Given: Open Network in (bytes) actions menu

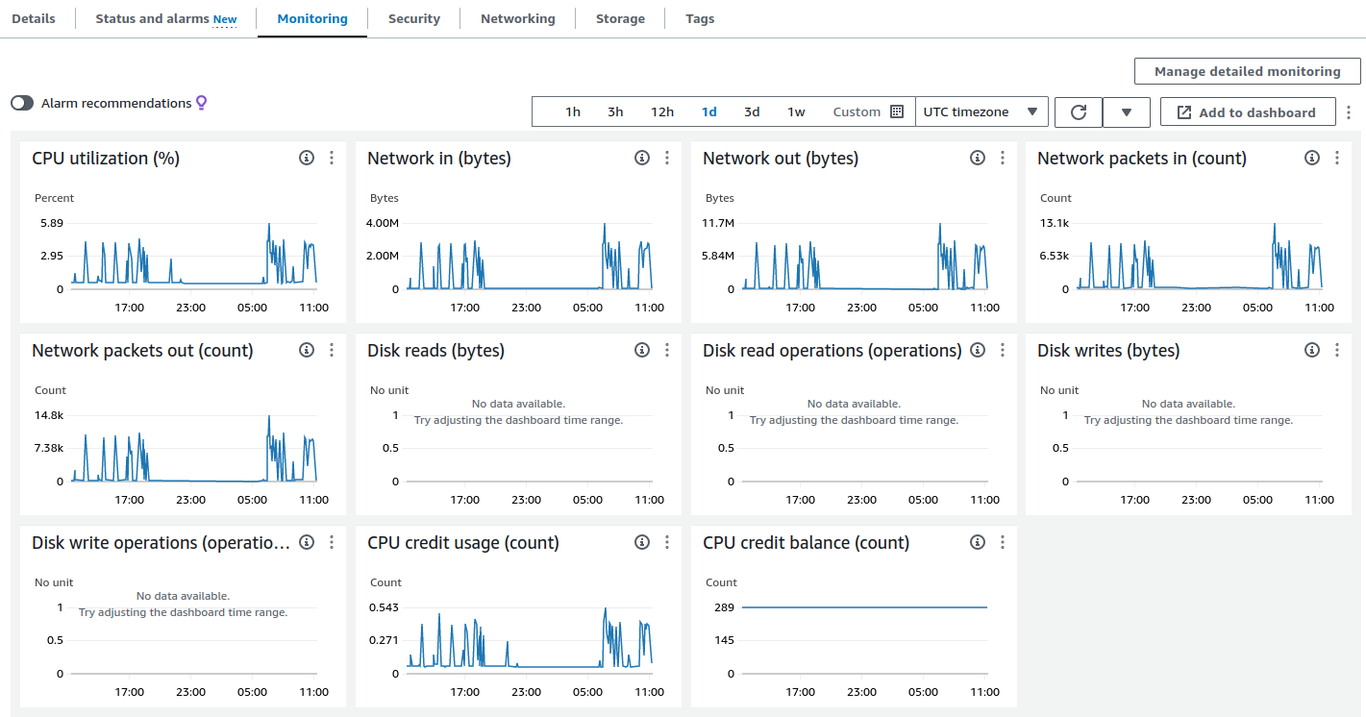Looking at the screenshot, I should (x=667, y=158).
